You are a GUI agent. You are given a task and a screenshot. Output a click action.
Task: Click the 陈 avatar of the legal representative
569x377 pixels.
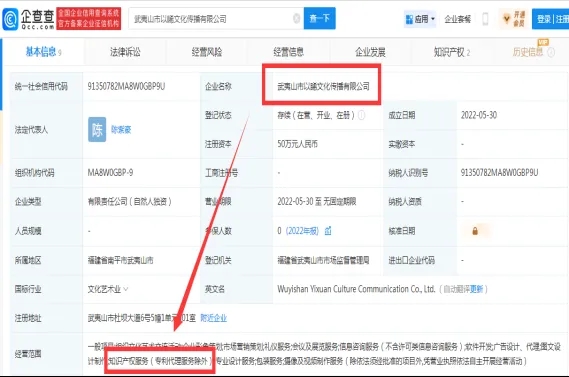[x=97, y=129]
